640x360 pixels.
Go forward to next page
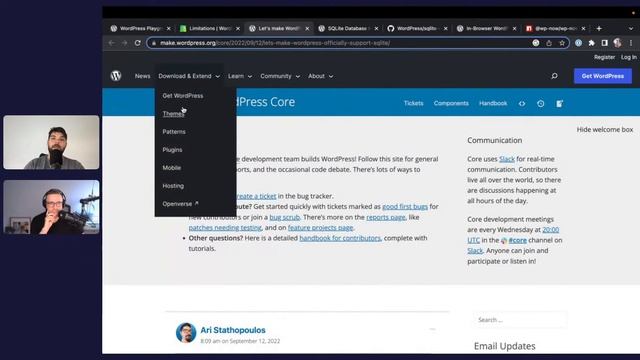coord(124,43)
